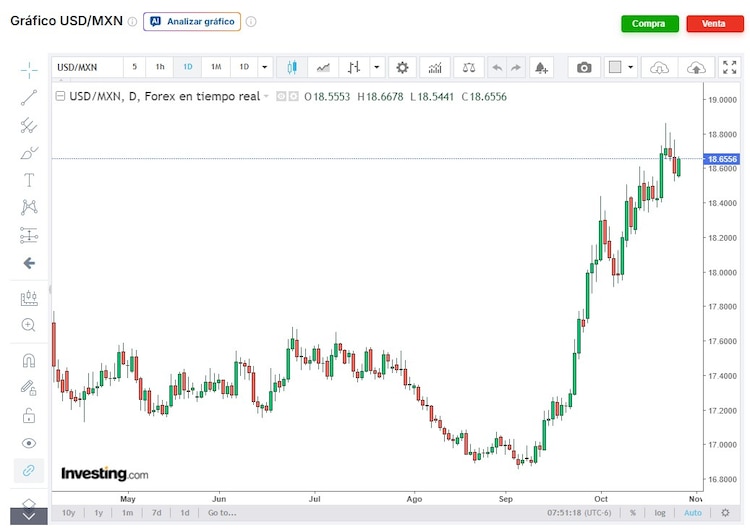Viewport: 750px width, 530px height.
Task: Select the trend line drawing tool
Action: point(29,98)
